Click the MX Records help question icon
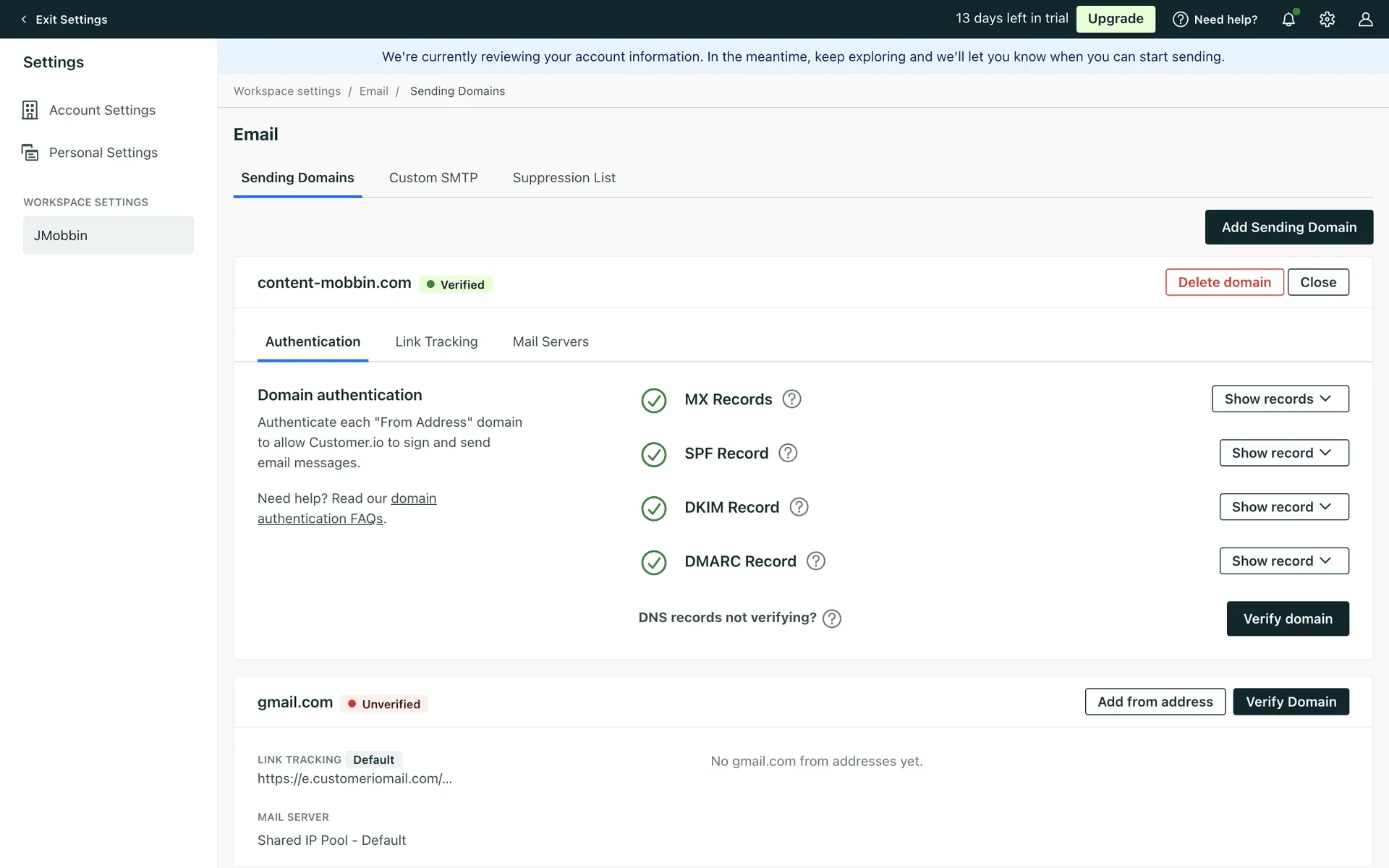The width and height of the screenshot is (1389, 868). 792,399
